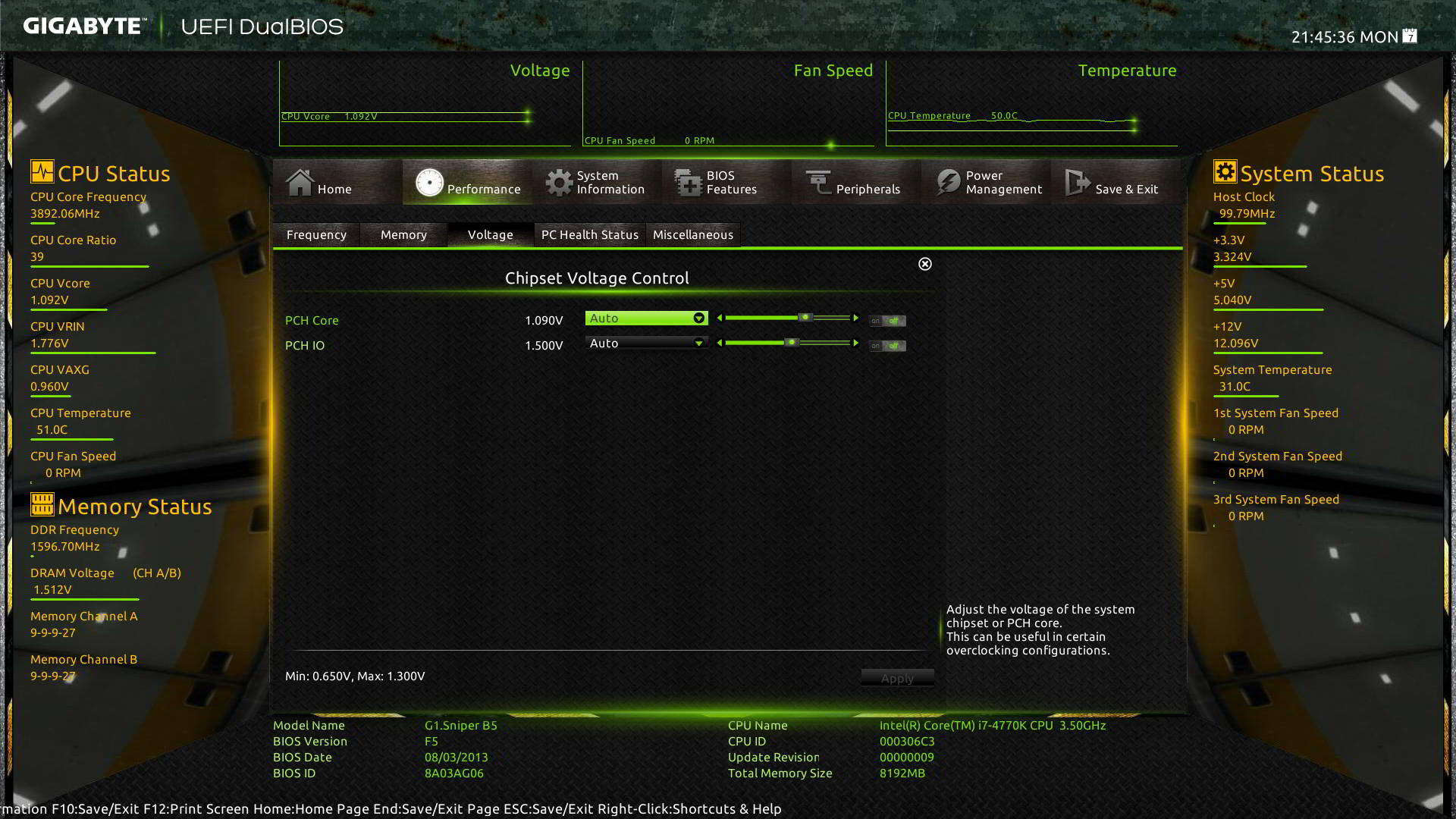Click the 1.500V PCH IO value
This screenshot has height=819, width=1456.
tap(544, 345)
